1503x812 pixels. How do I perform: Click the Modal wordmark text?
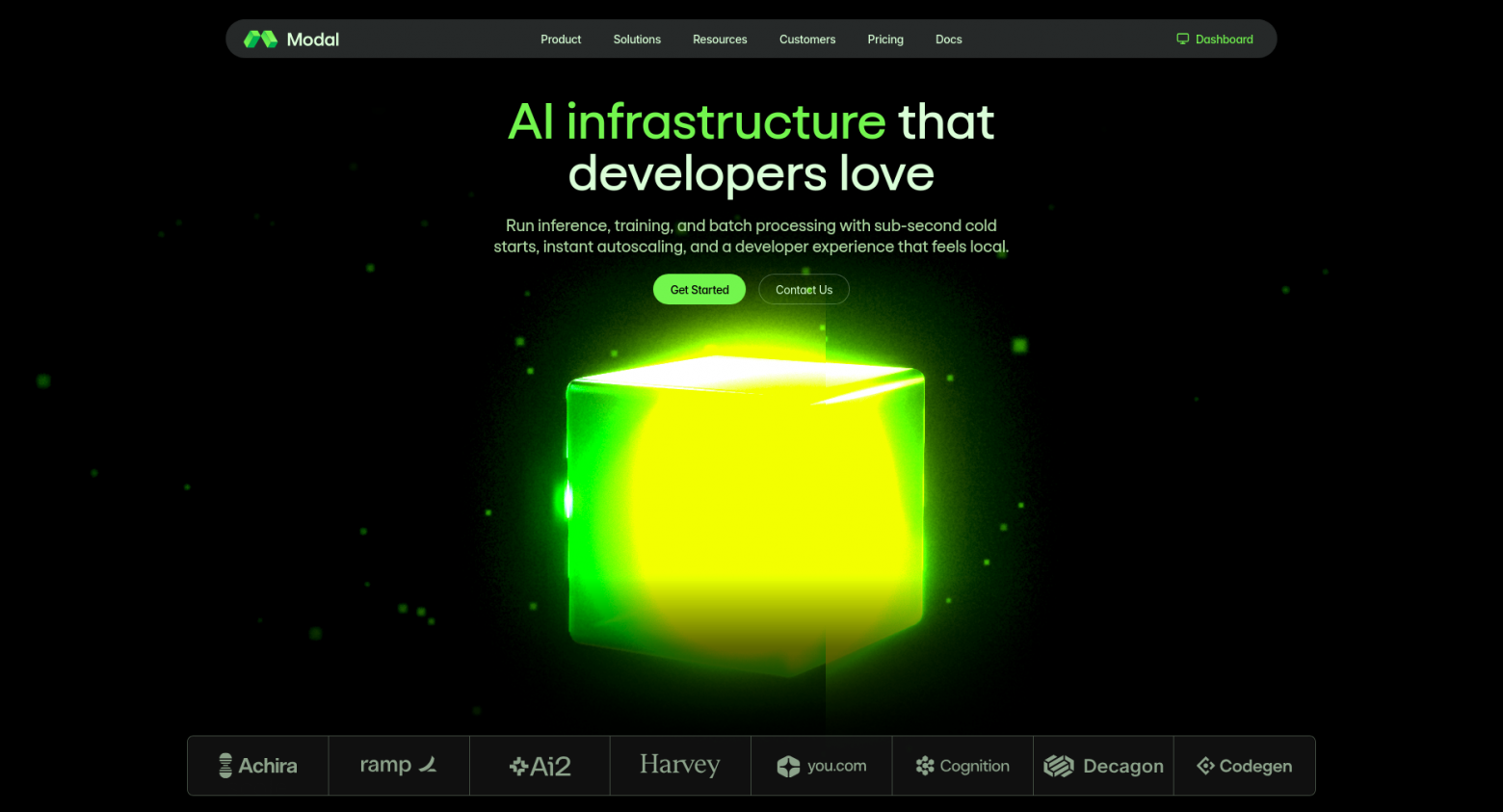point(313,39)
